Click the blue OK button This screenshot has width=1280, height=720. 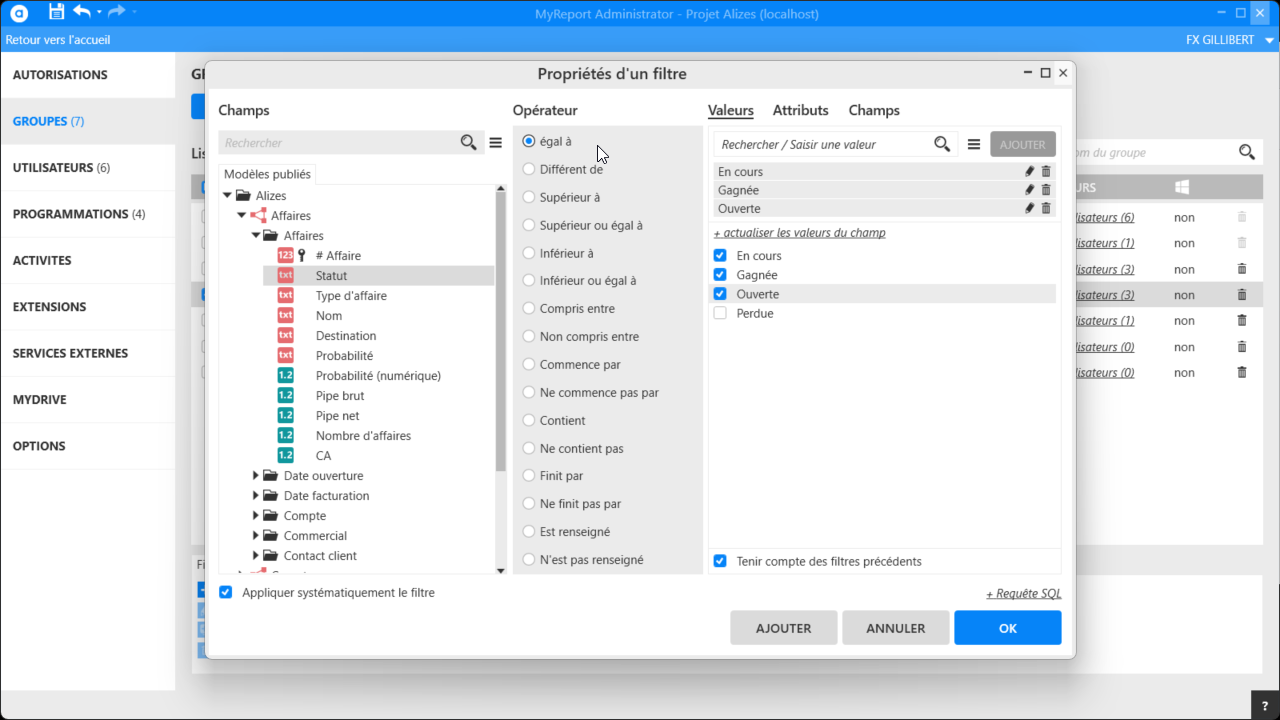(1007, 628)
